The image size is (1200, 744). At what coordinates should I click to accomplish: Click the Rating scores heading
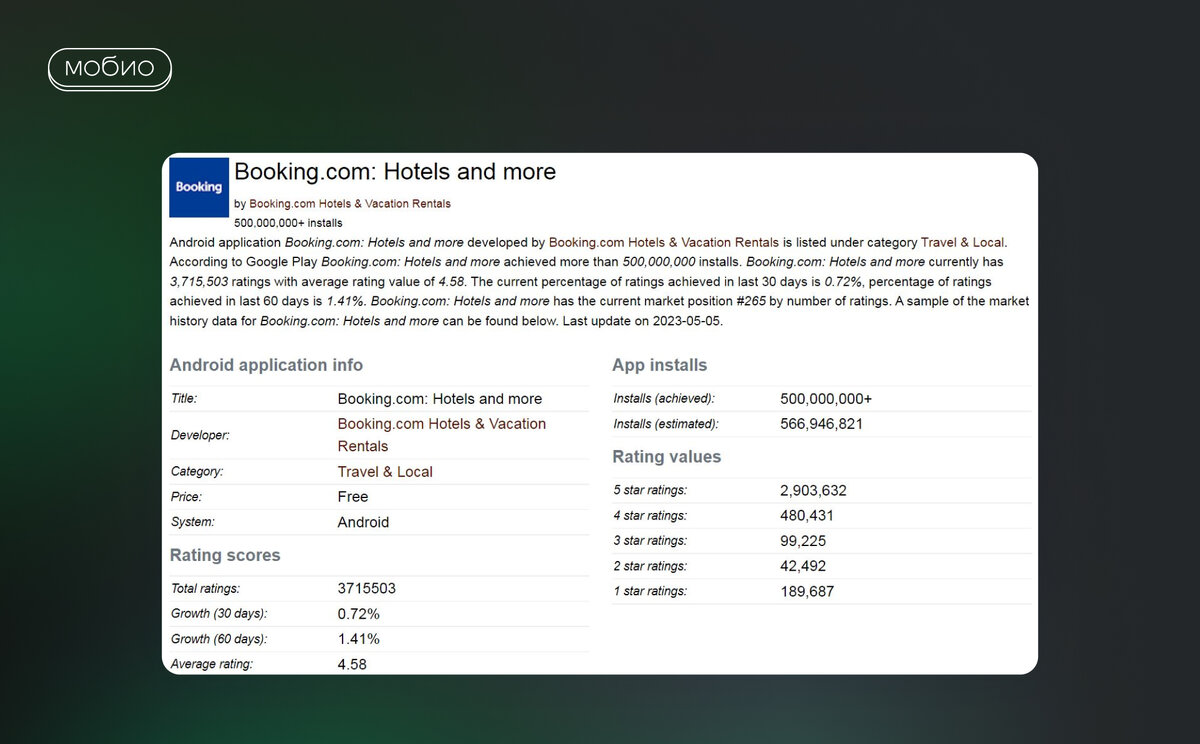[x=225, y=555]
